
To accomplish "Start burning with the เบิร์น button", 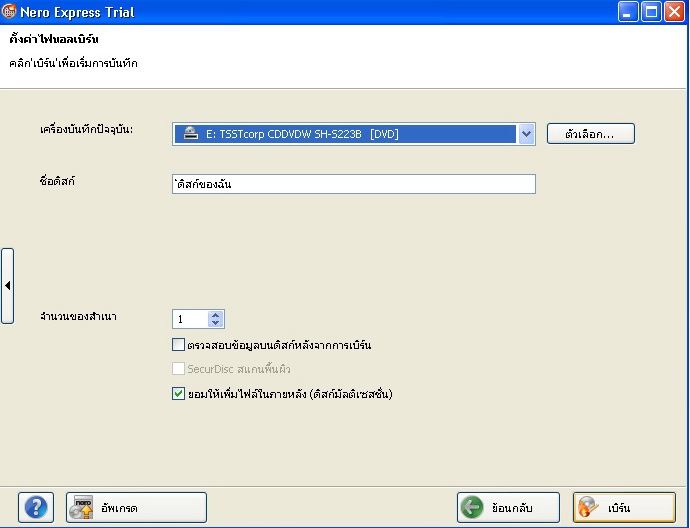I will [x=624, y=507].
